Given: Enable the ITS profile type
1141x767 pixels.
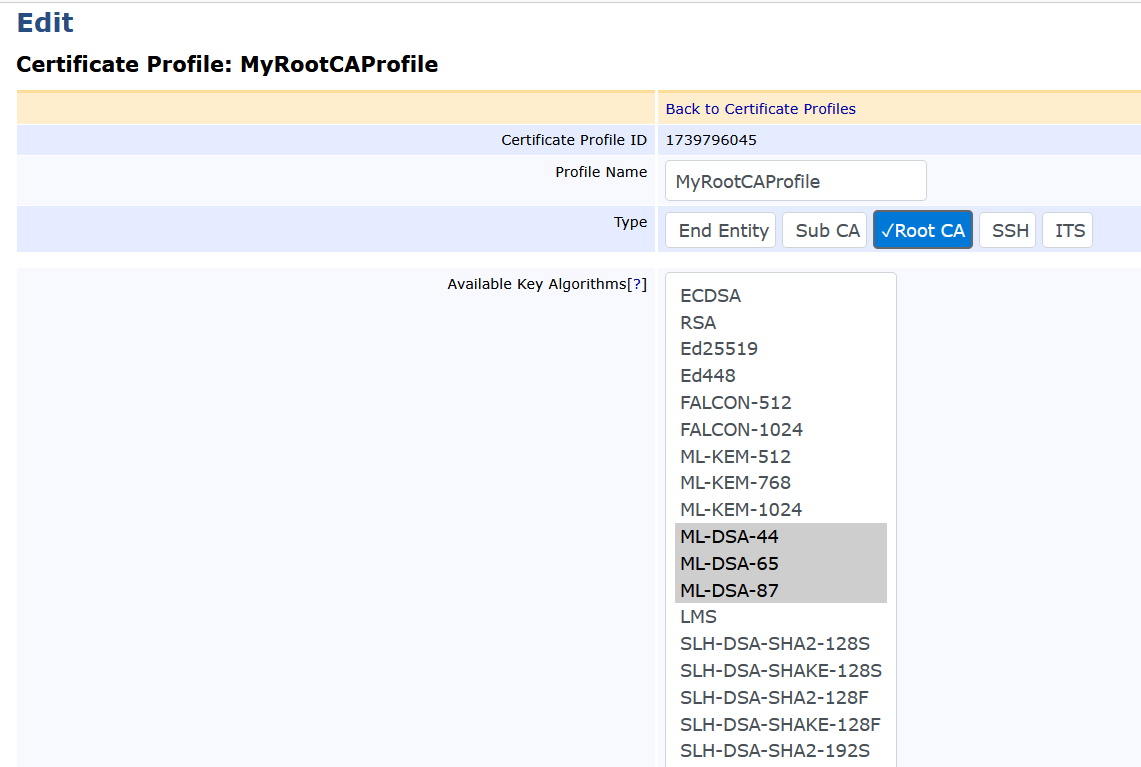Looking at the screenshot, I should [1067, 229].
